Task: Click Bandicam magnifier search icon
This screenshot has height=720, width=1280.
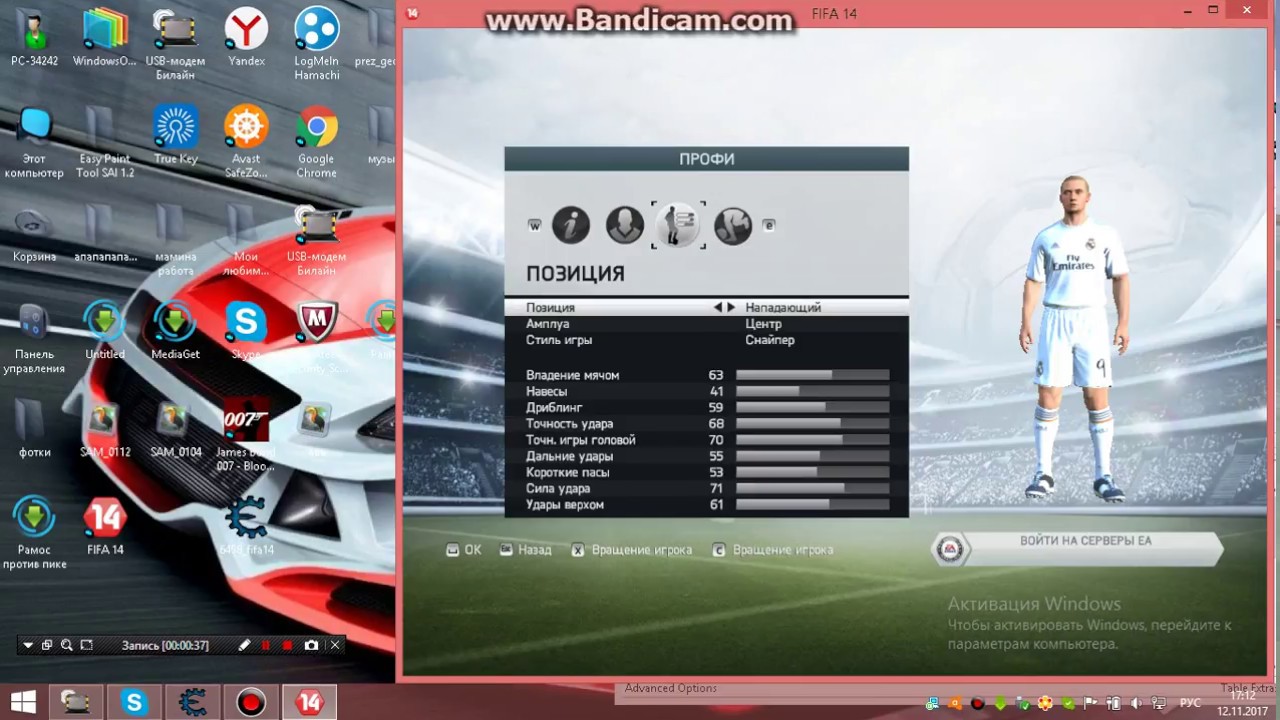Action: pyautogui.click(x=67, y=645)
